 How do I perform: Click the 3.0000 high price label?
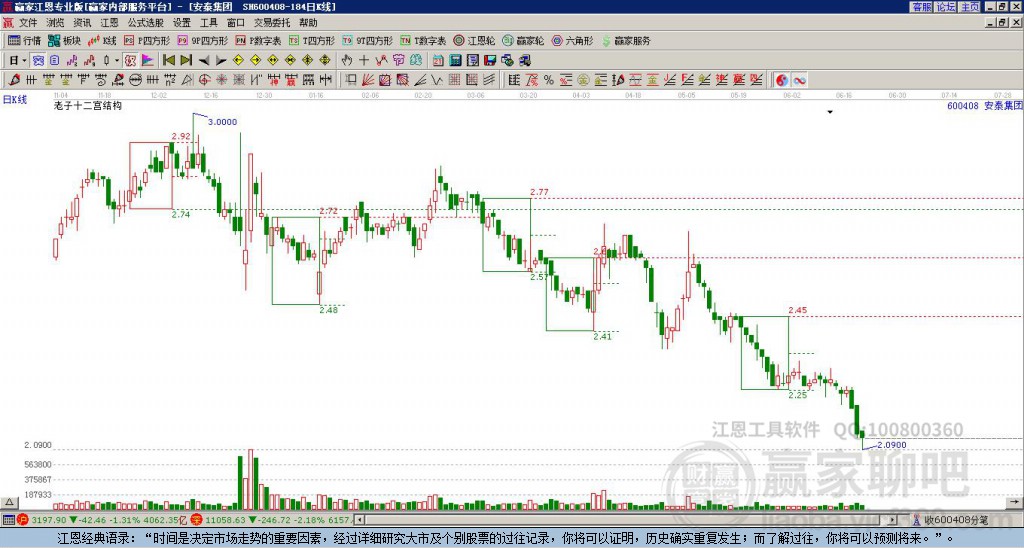222,121
